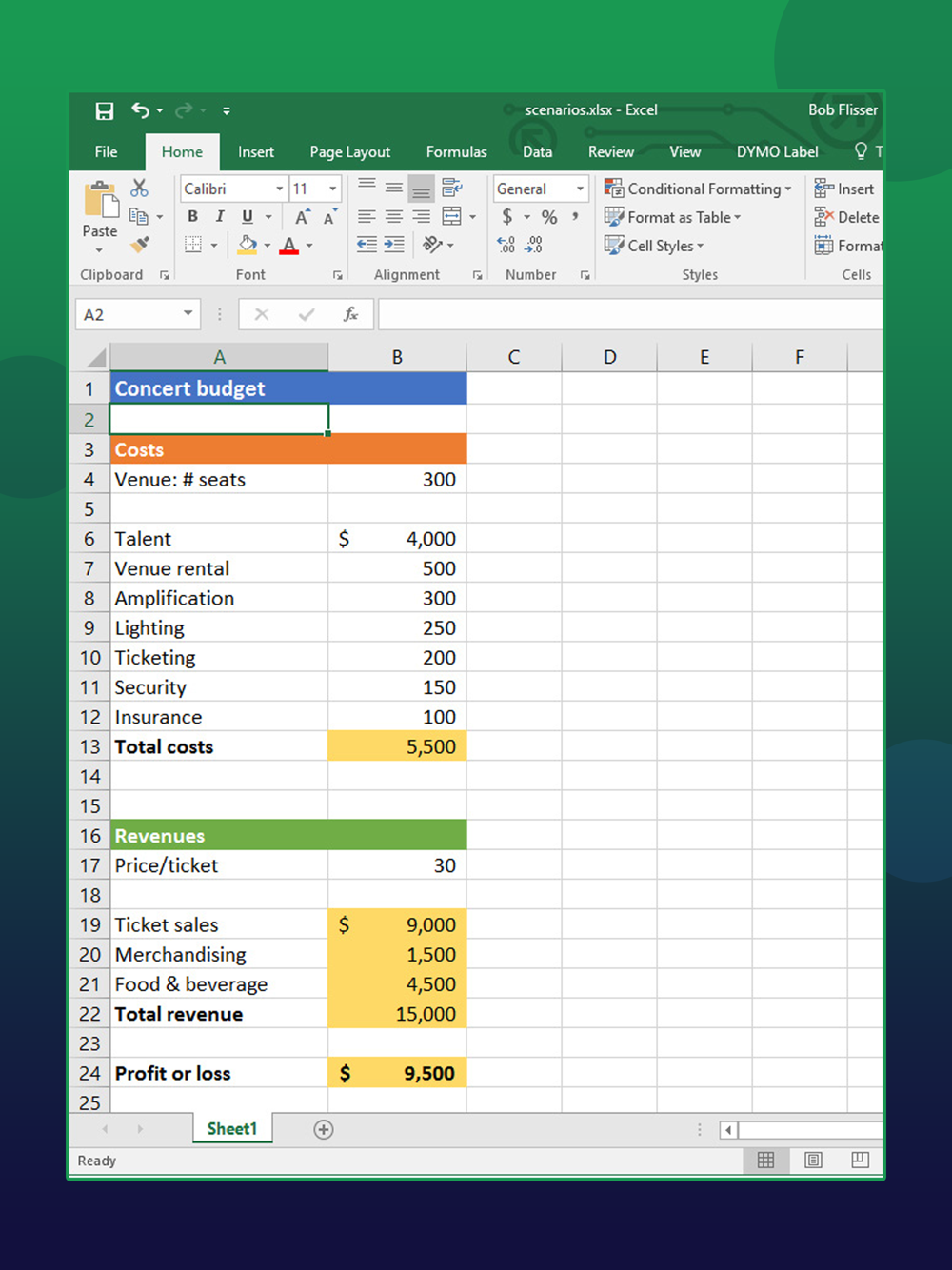Screen dimensions: 952x1270
Task: Increase font size with large A icon
Action: click(x=302, y=217)
